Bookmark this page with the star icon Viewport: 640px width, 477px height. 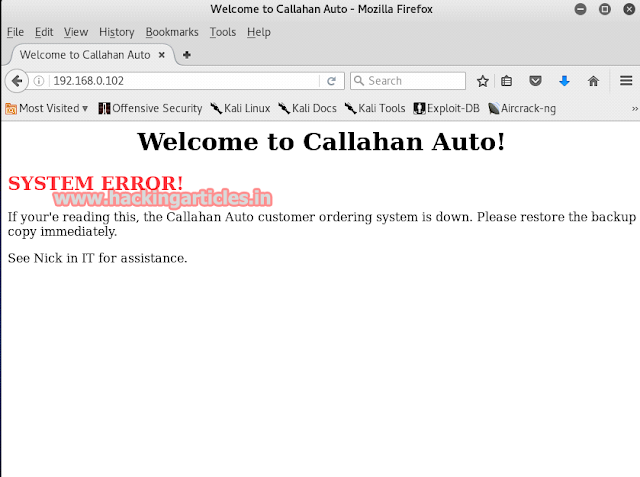coord(482,81)
